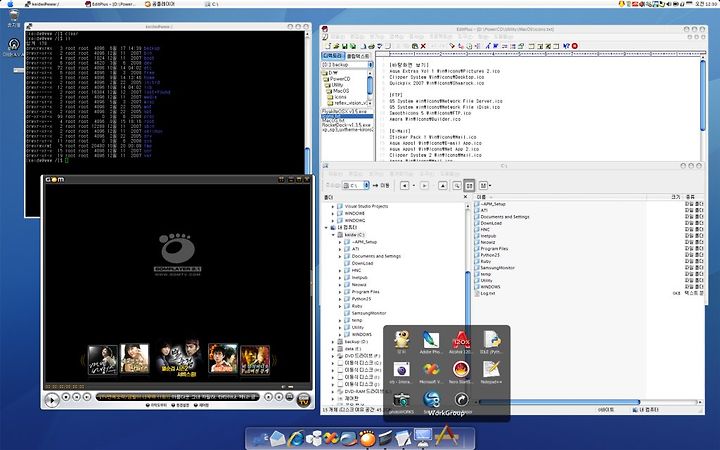Collapse the keide (C:) drive tree node

pos(333,235)
